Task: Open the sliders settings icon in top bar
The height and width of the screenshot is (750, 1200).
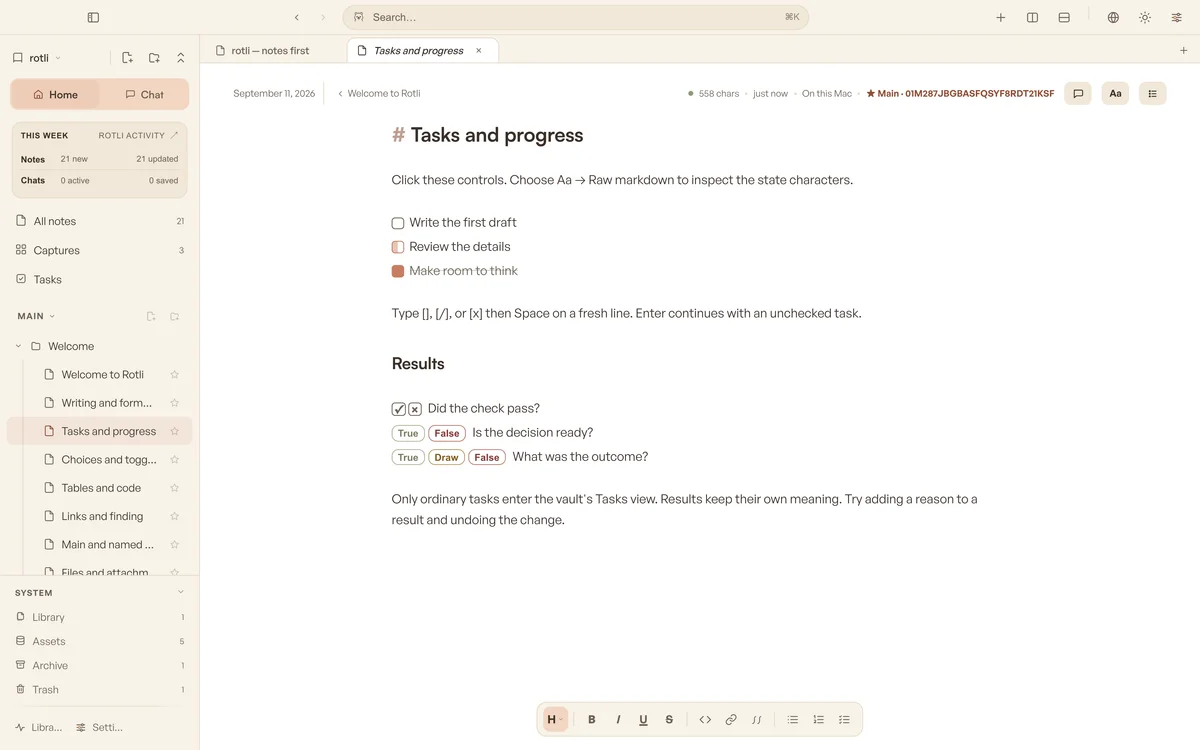Action: click(x=1177, y=17)
